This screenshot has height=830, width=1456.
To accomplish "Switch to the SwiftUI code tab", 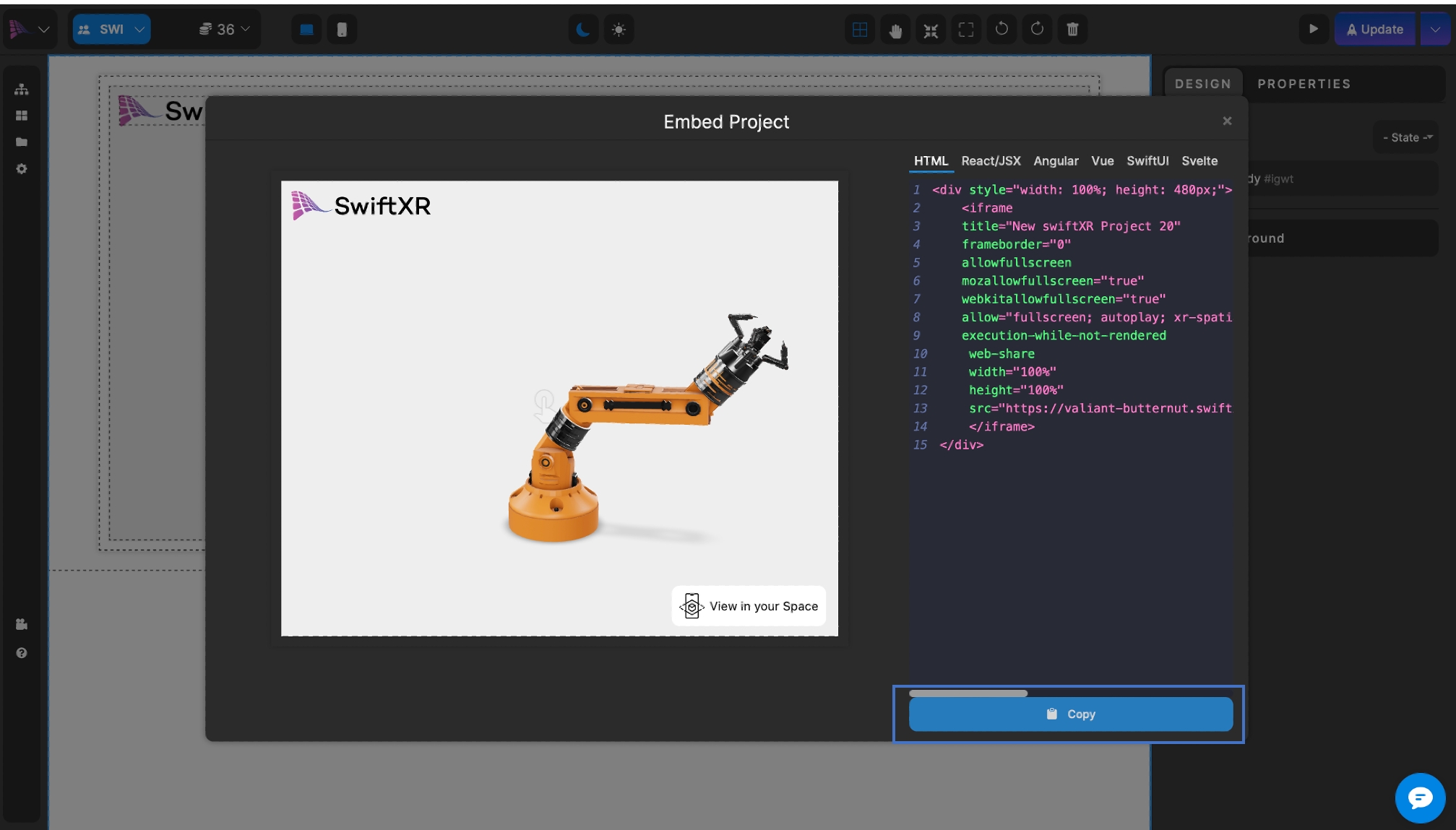I will click(1147, 161).
